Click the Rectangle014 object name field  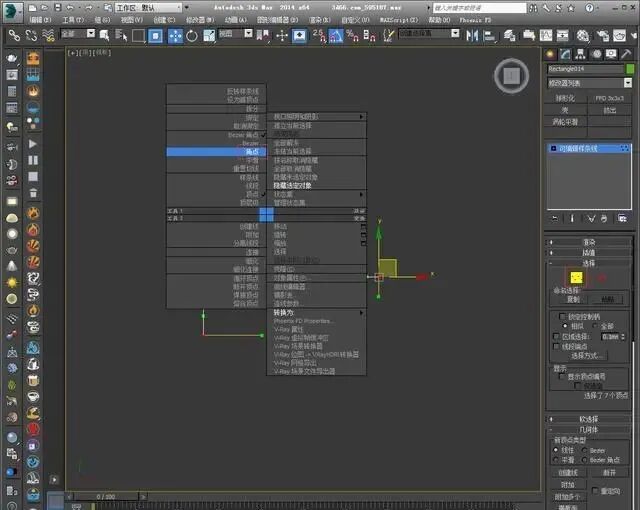tap(586, 69)
